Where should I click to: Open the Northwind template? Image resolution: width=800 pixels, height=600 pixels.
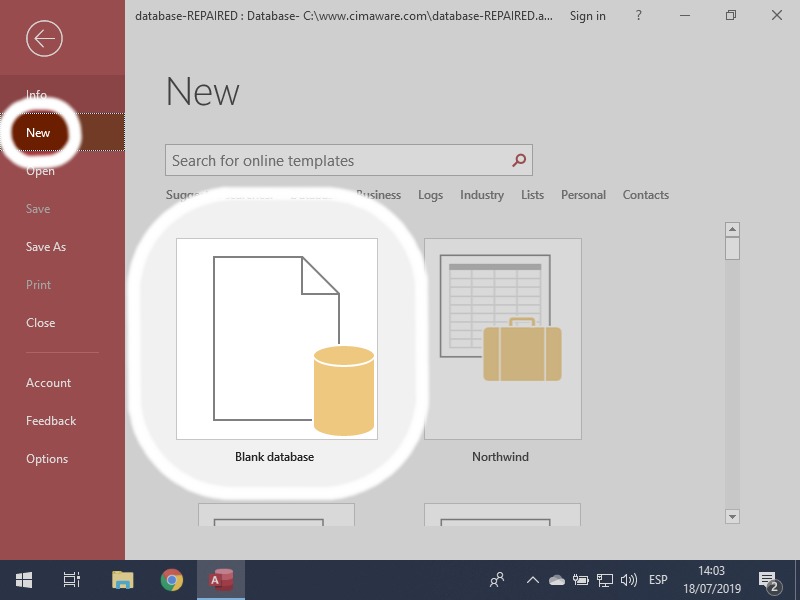[502, 339]
